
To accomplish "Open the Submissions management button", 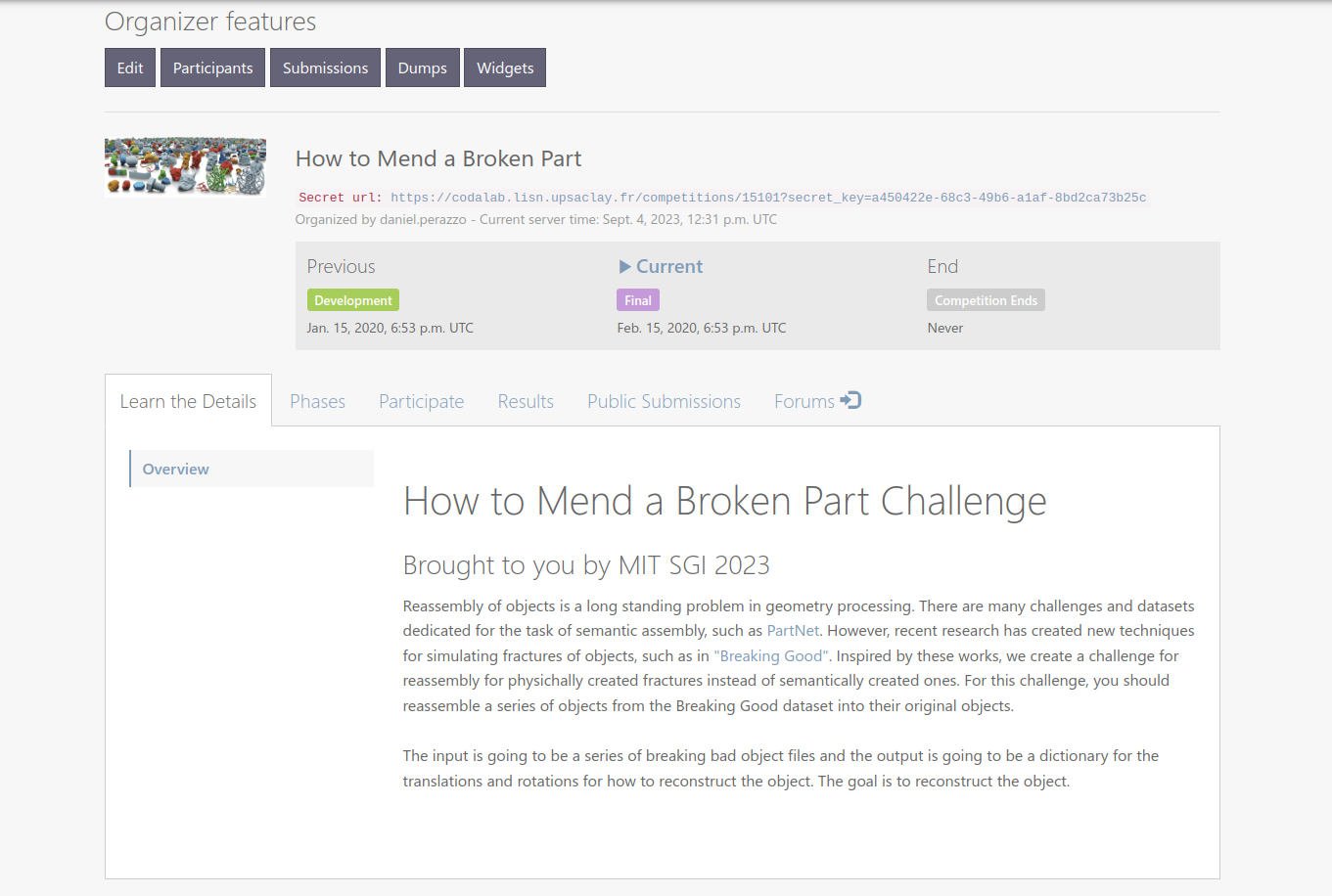I will 325,67.
